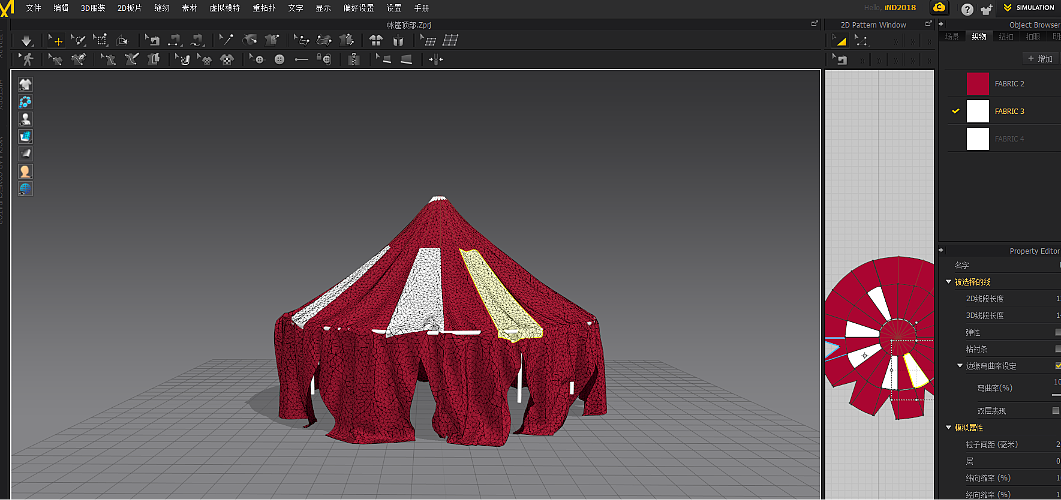Select the yellow-outlined piece in 2D pattern
The width and height of the screenshot is (1061, 500).
coord(915,370)
